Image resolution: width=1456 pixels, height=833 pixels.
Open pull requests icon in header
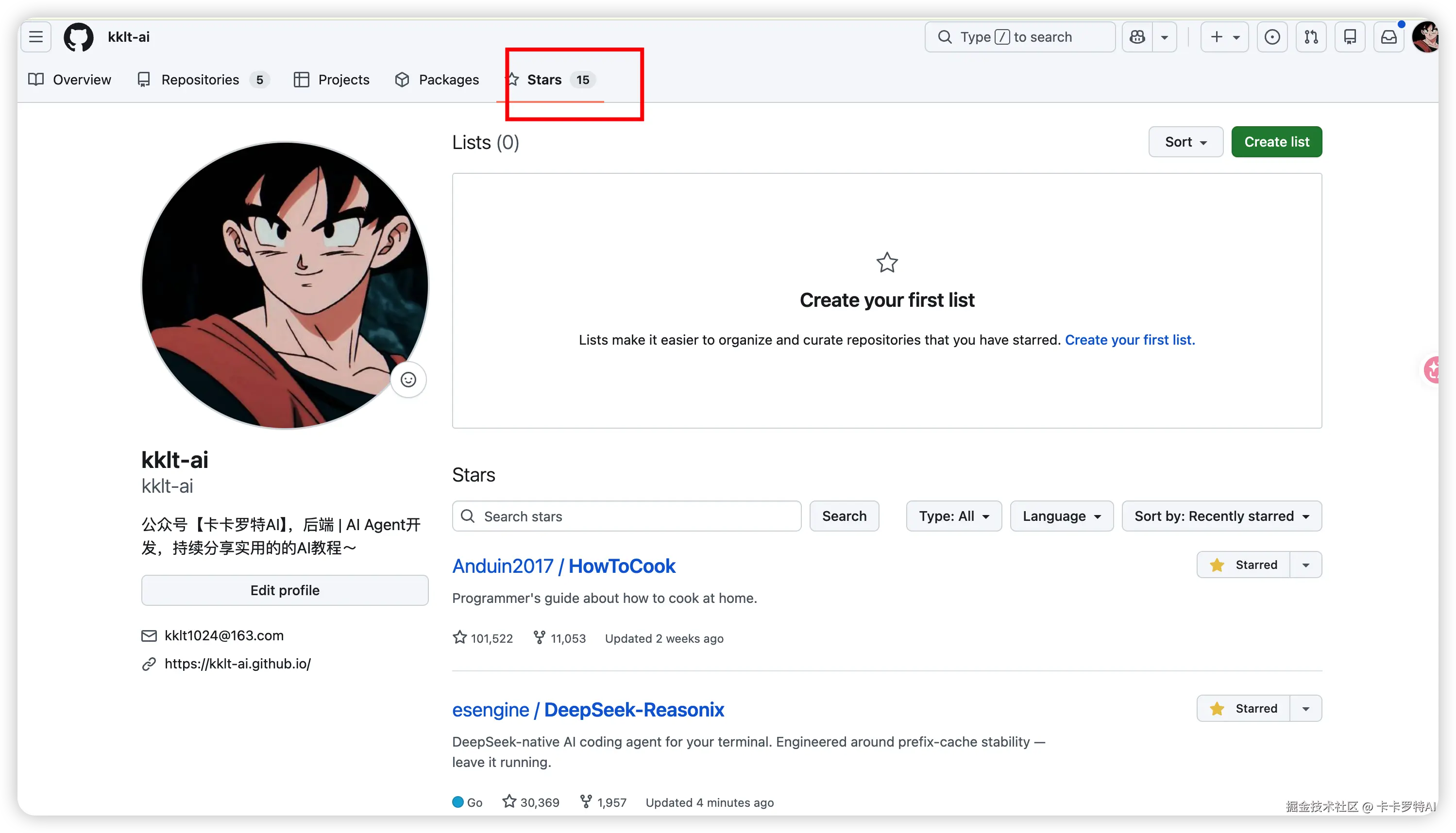1311,37
